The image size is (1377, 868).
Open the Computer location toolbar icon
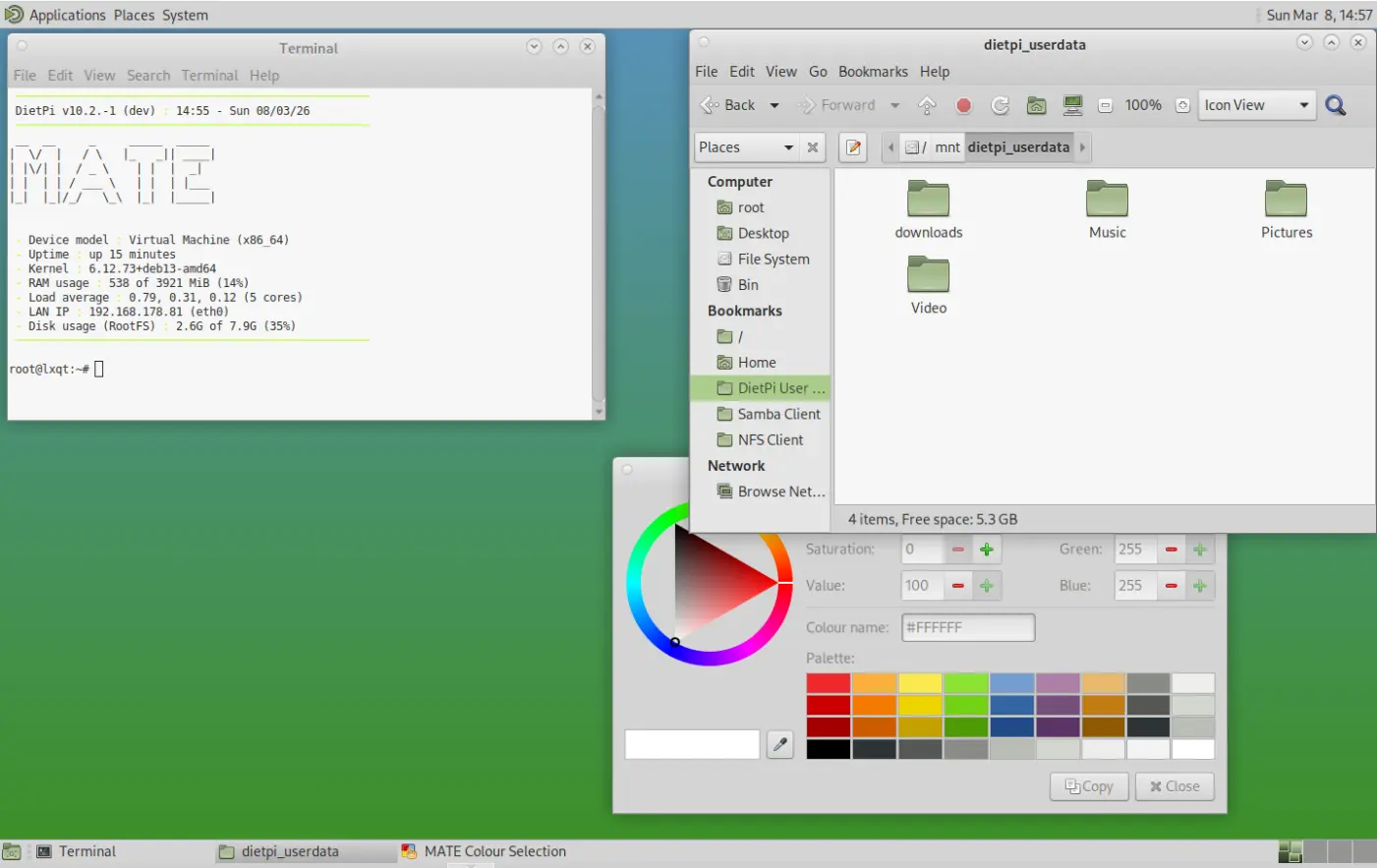tap(1072, 105)
